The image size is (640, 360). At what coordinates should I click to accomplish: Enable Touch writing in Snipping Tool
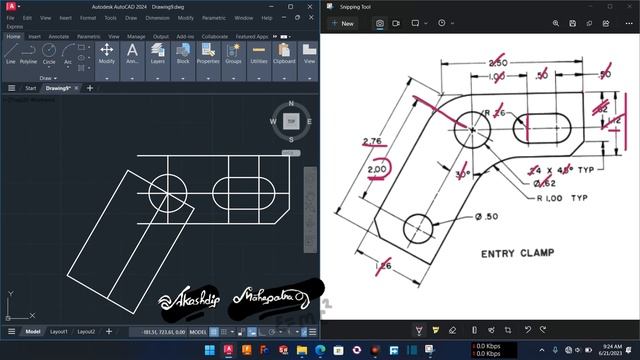491,330
